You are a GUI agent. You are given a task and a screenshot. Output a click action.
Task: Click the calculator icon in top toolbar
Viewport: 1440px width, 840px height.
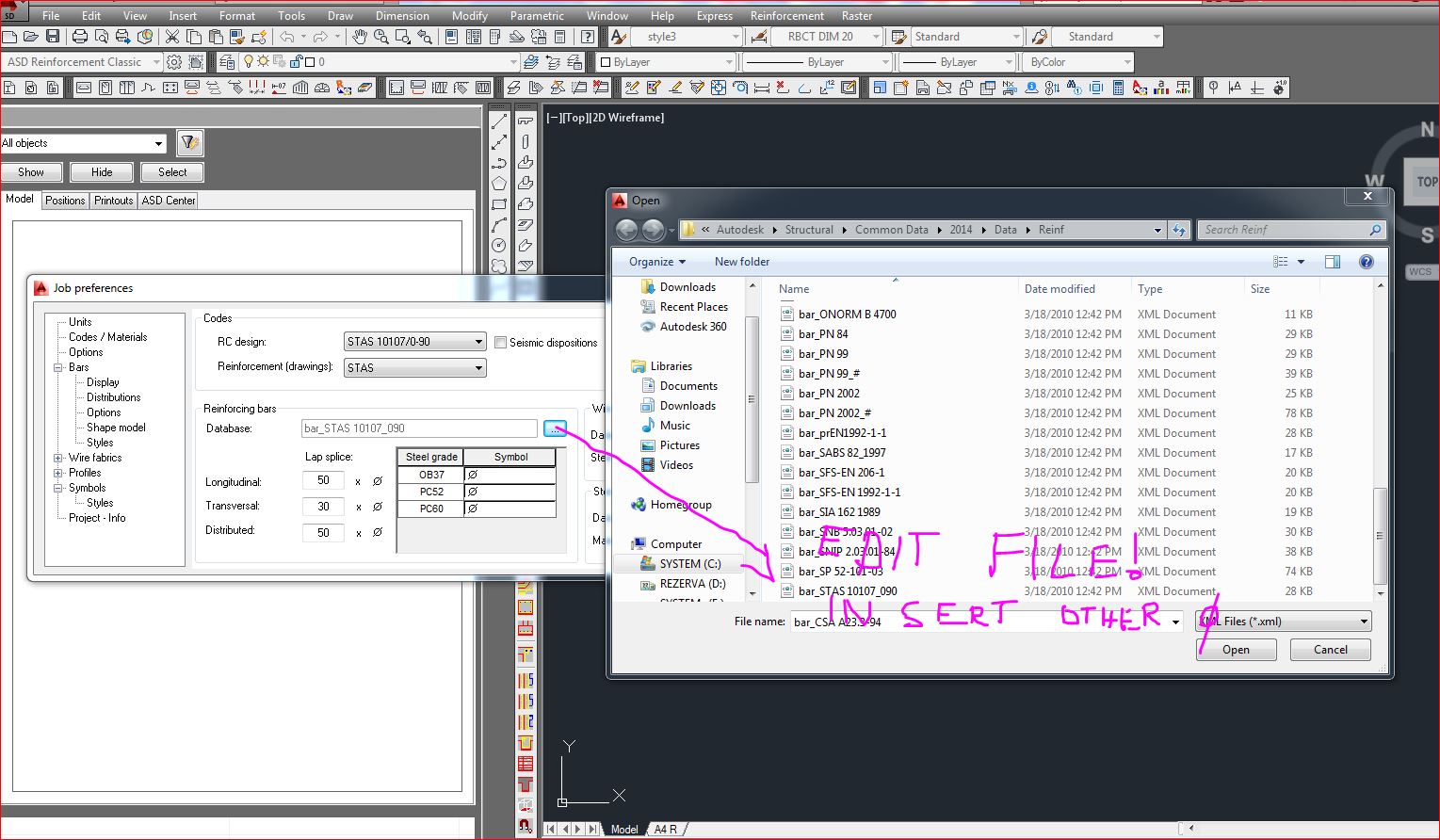click(x=560, y=37)
